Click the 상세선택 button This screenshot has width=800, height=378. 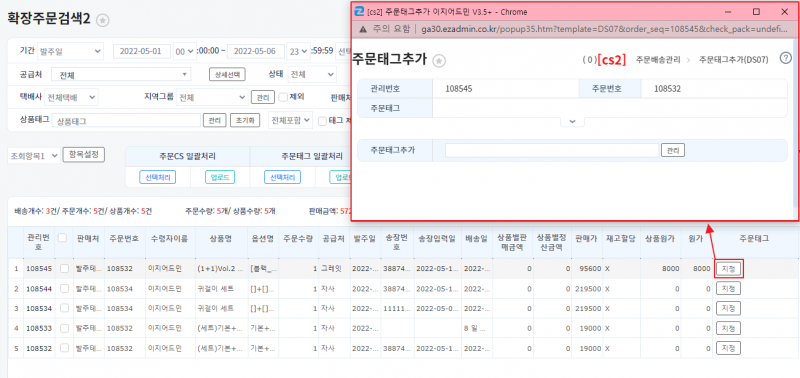pos(227,74)
